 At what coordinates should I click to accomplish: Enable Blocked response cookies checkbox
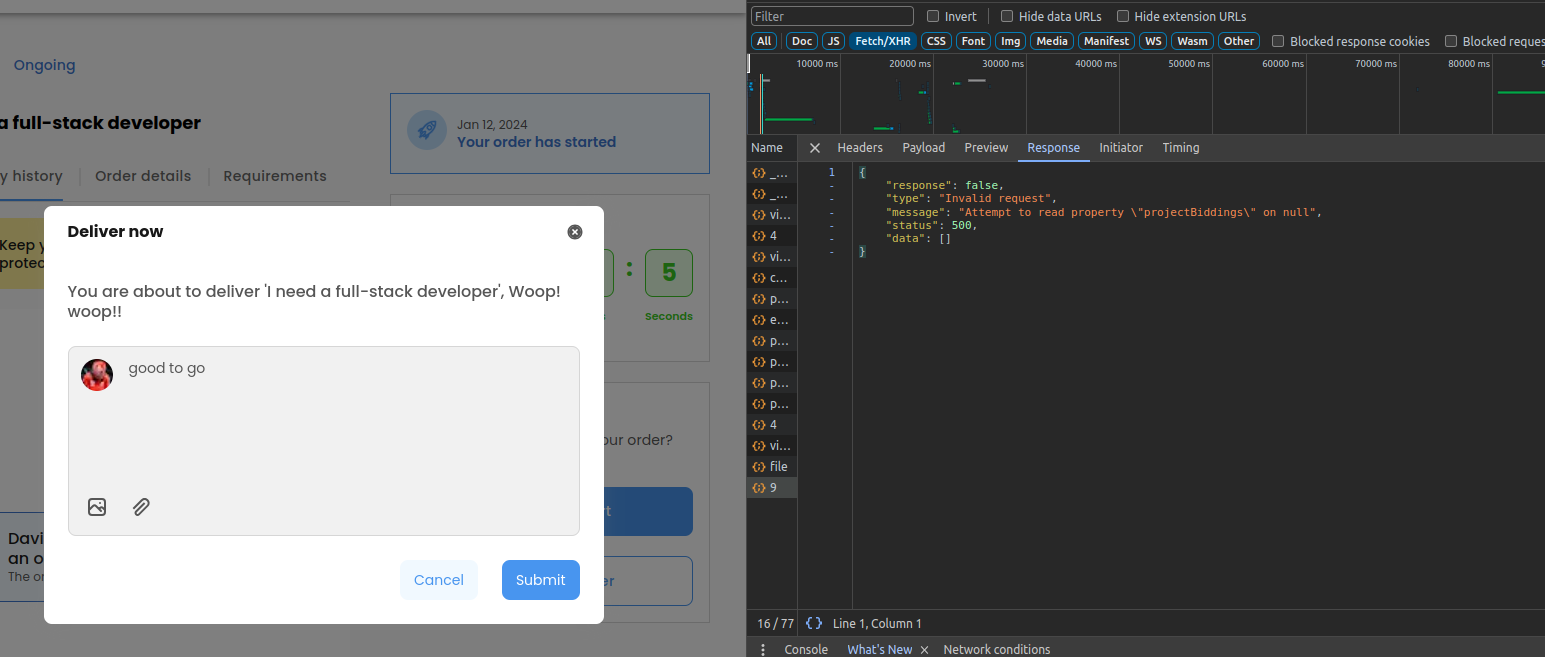1278,41
